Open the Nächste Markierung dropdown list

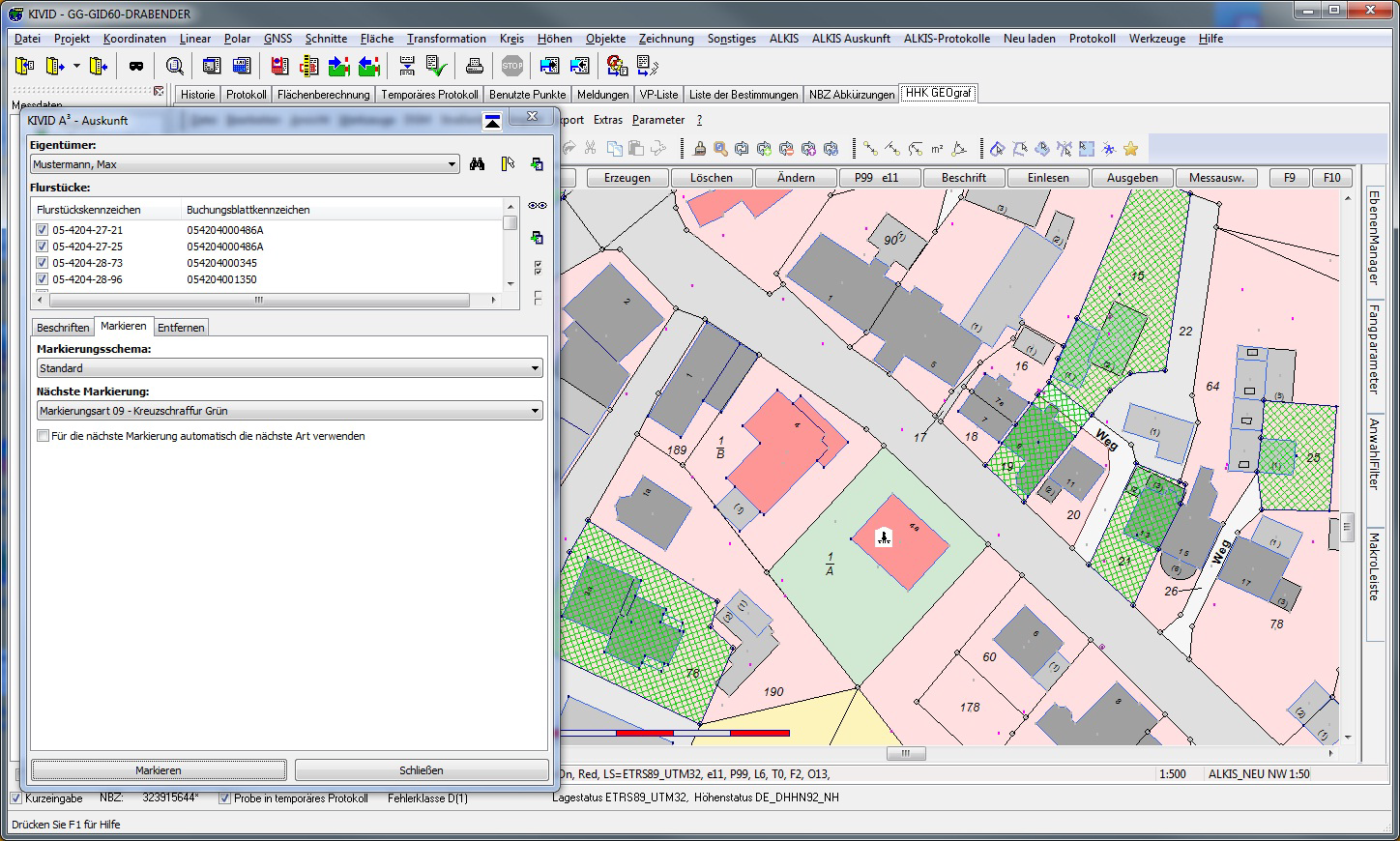(x=536, y=411)
